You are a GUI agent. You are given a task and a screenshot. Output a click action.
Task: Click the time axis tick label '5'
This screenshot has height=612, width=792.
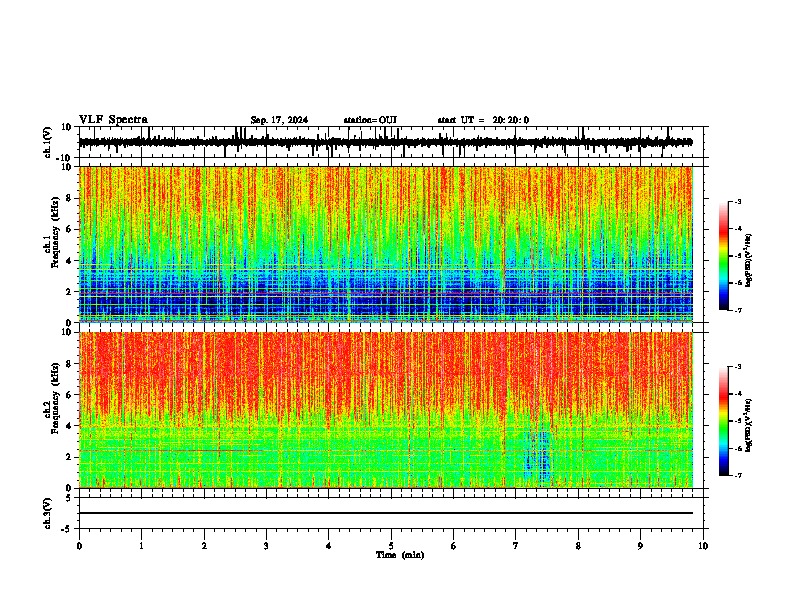pos(391,546)
